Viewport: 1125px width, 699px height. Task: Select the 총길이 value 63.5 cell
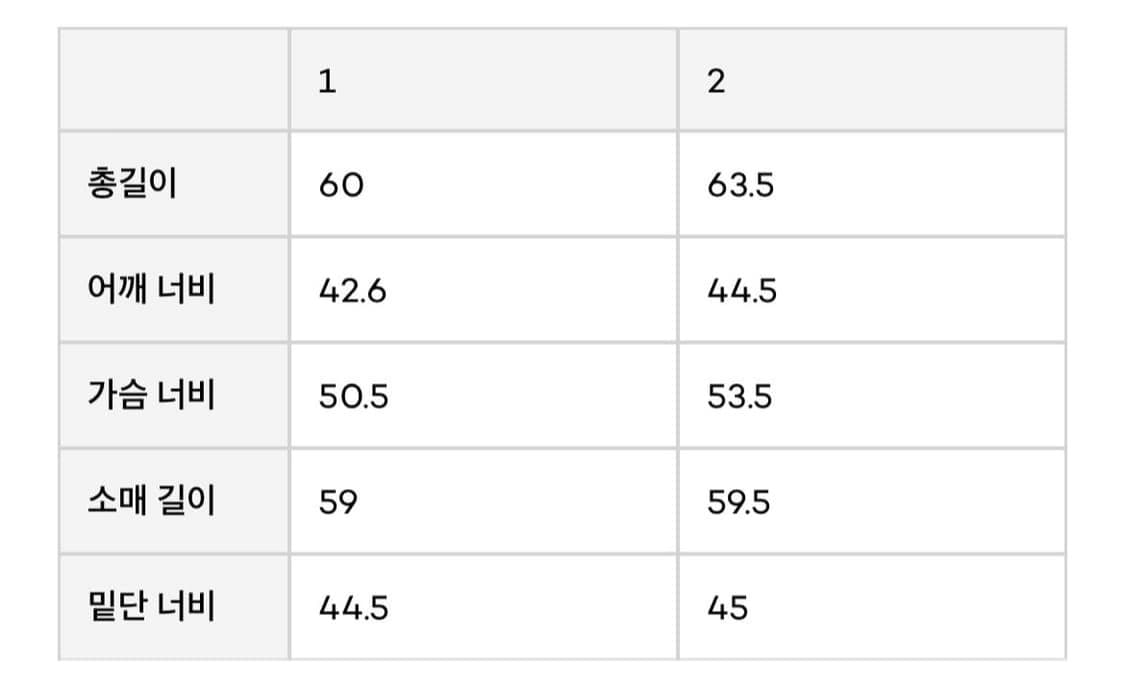872,184
